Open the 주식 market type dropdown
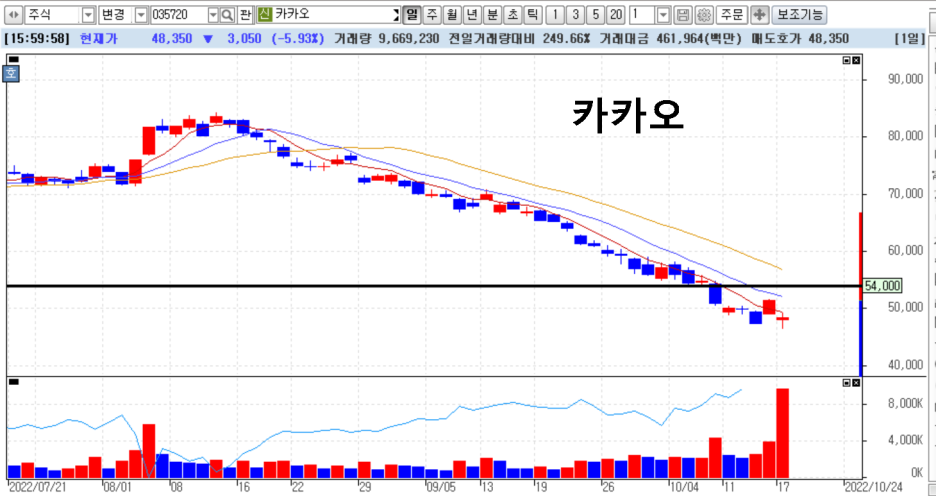The image size is (936, 496). pos(88,14)
